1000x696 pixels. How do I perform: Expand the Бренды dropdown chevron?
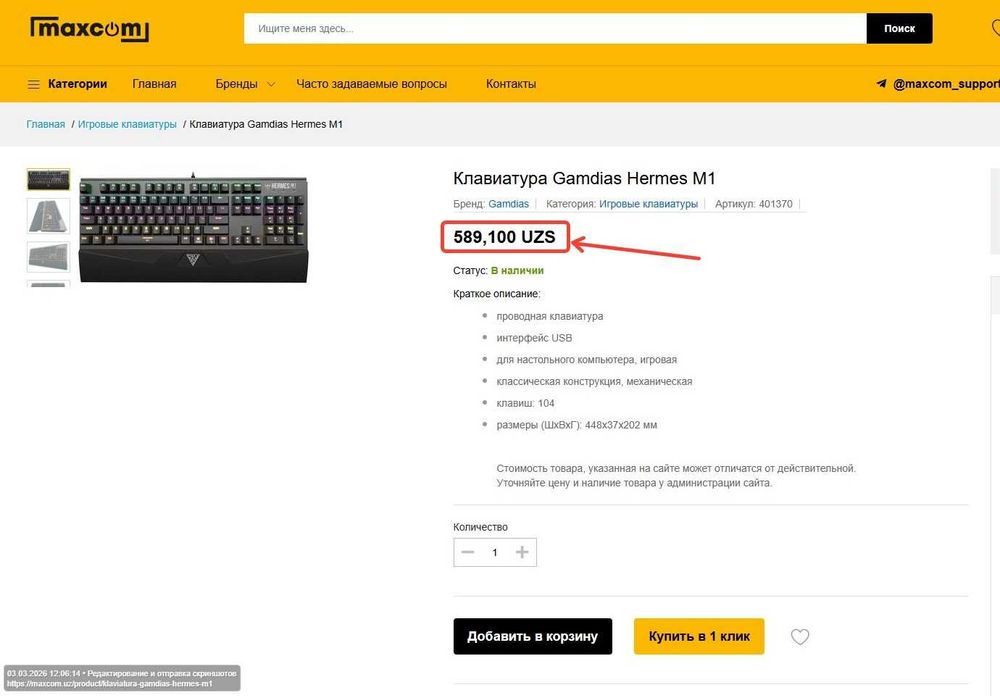click(271, 84)
